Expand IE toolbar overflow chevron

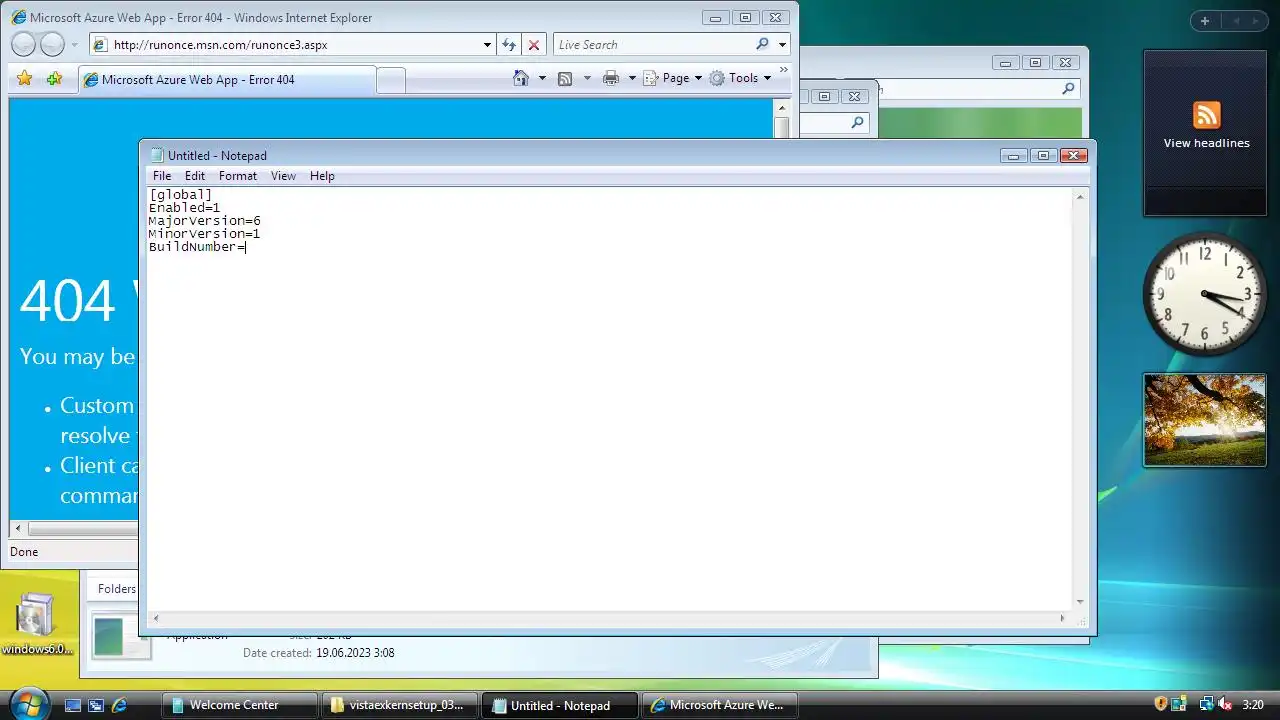[x=783, y=71]
